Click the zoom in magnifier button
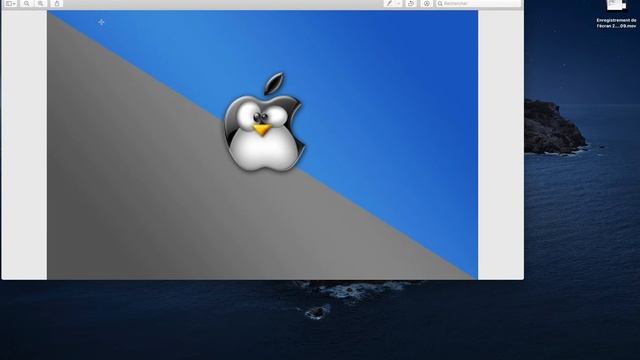Image resolution: width=640 pixels, height=360 pixels. (x=40, y=3)
